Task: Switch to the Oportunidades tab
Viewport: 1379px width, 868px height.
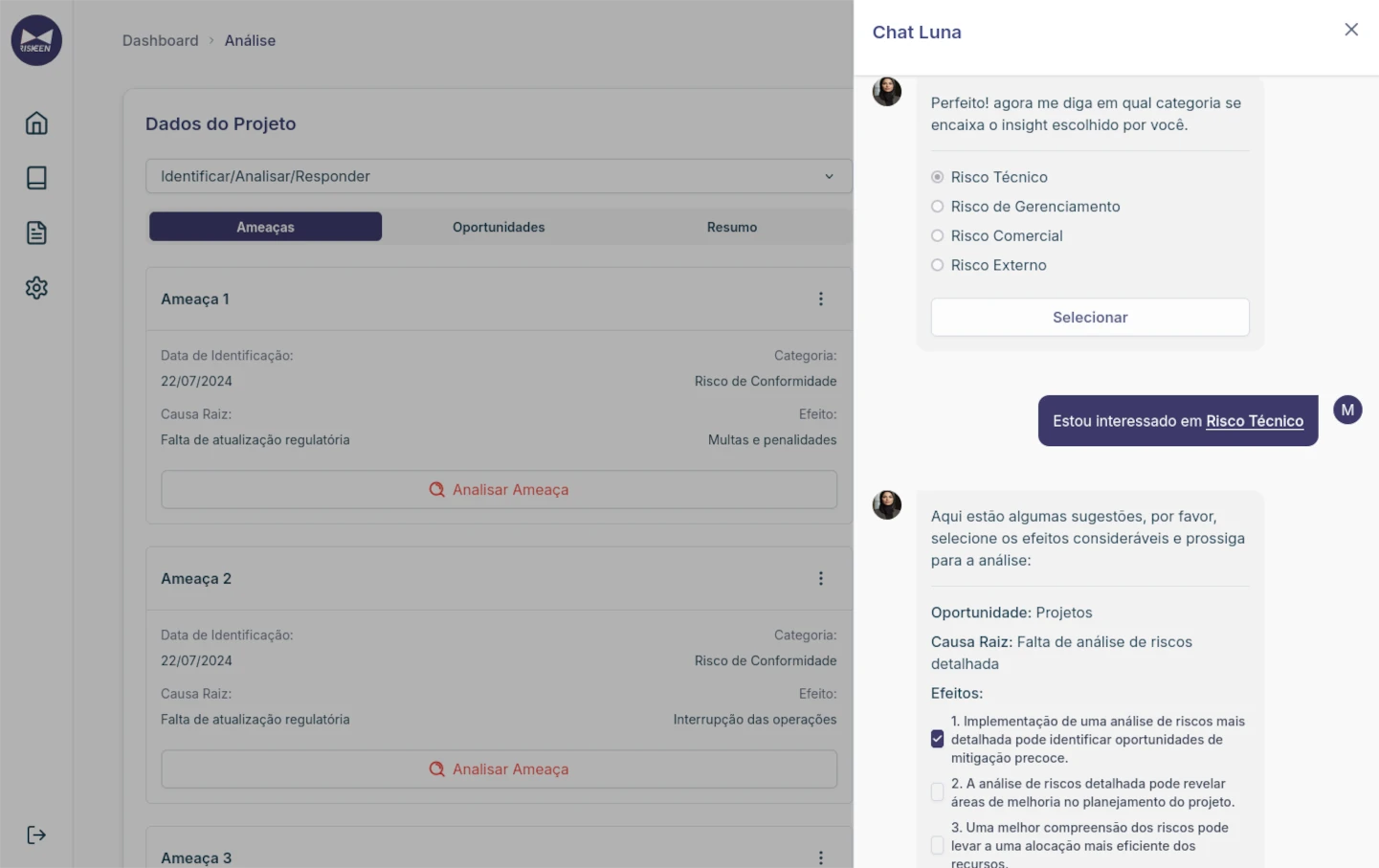Action: tap(499, 227)
